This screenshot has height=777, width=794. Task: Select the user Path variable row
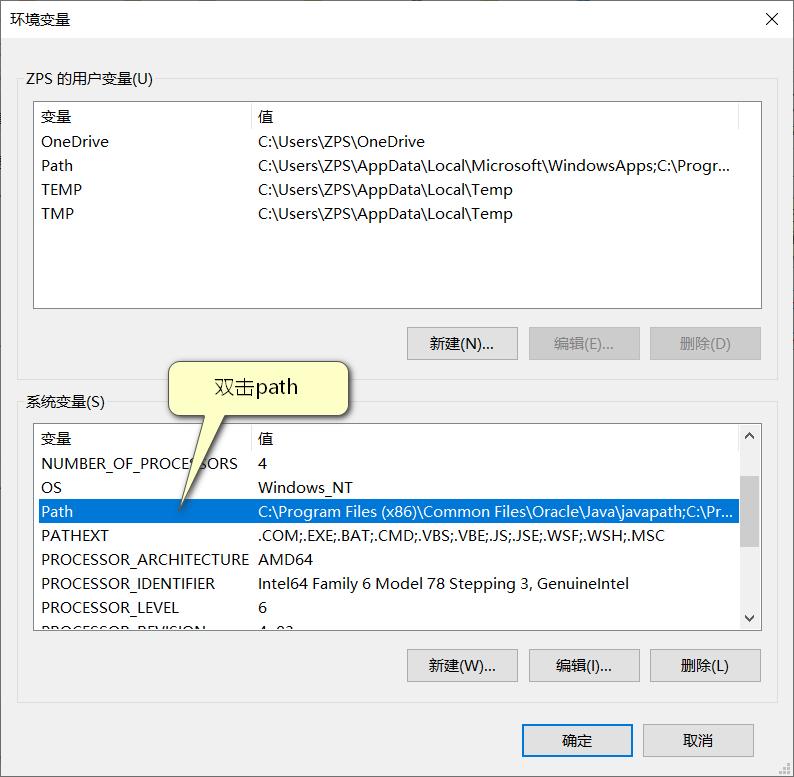(x=389, y=166)
